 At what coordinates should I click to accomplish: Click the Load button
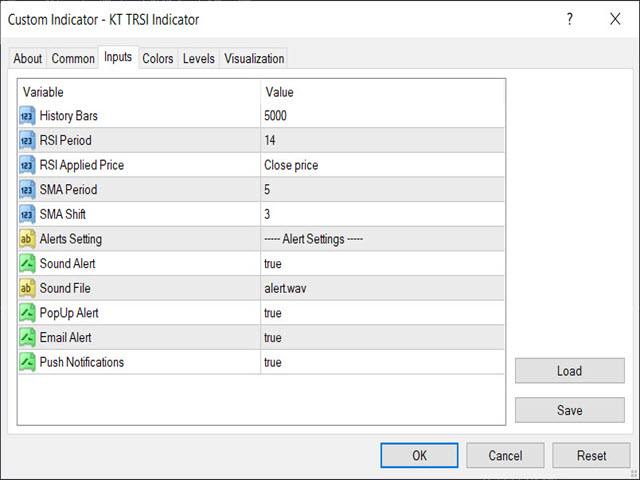point(569,371)
